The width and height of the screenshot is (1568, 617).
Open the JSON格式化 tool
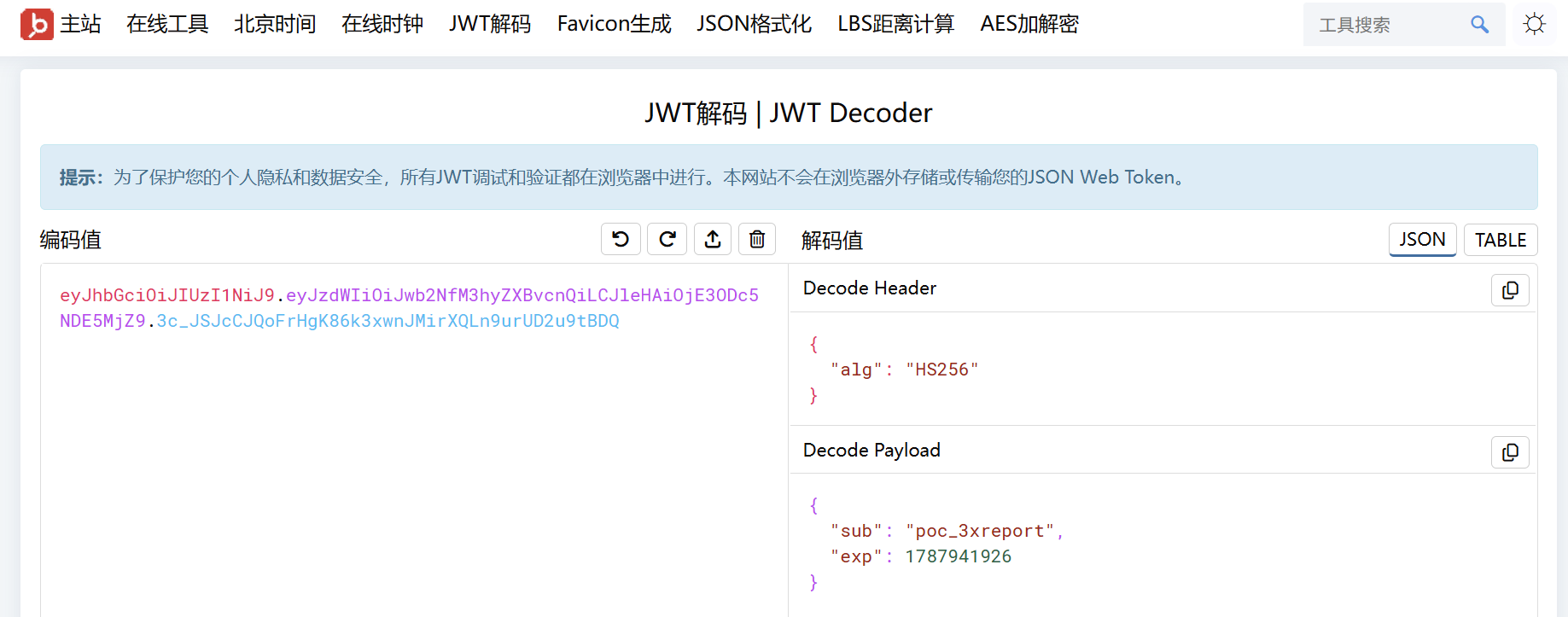tap(755, 24)
